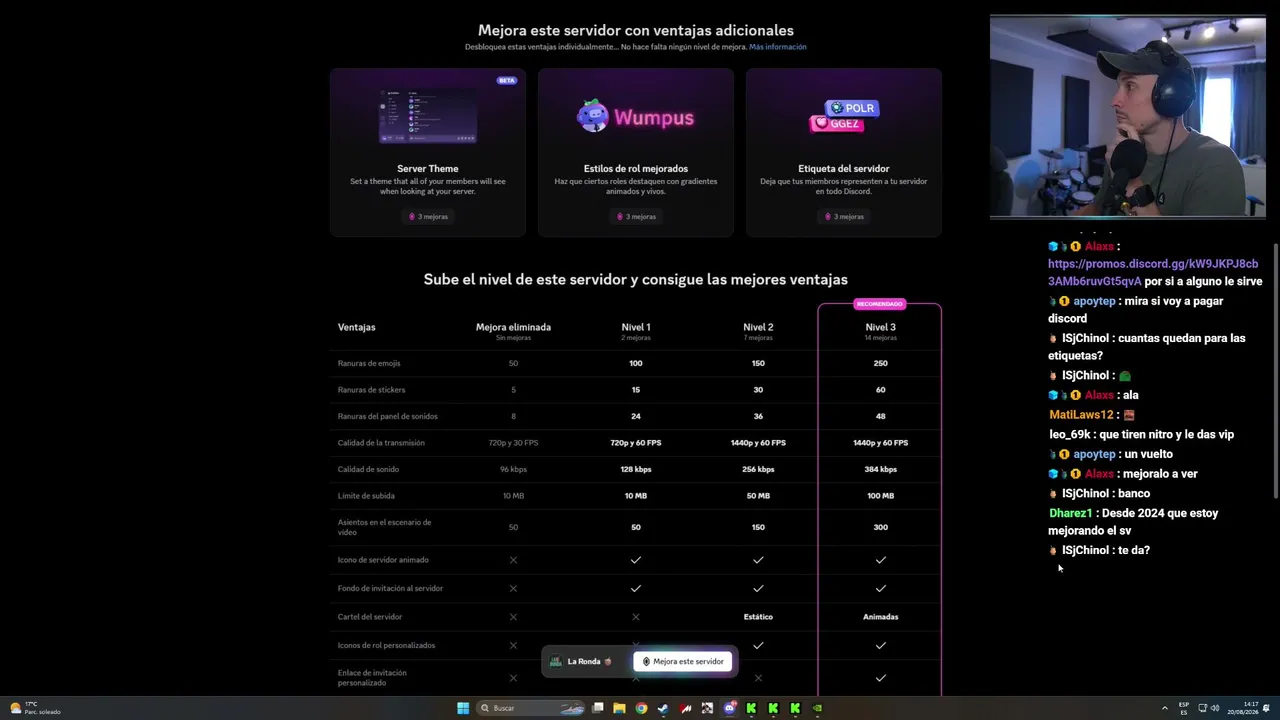1280x720 pixels.
Task: Open the promos.discord.gg link in chat
Action: click(1153, 272)
